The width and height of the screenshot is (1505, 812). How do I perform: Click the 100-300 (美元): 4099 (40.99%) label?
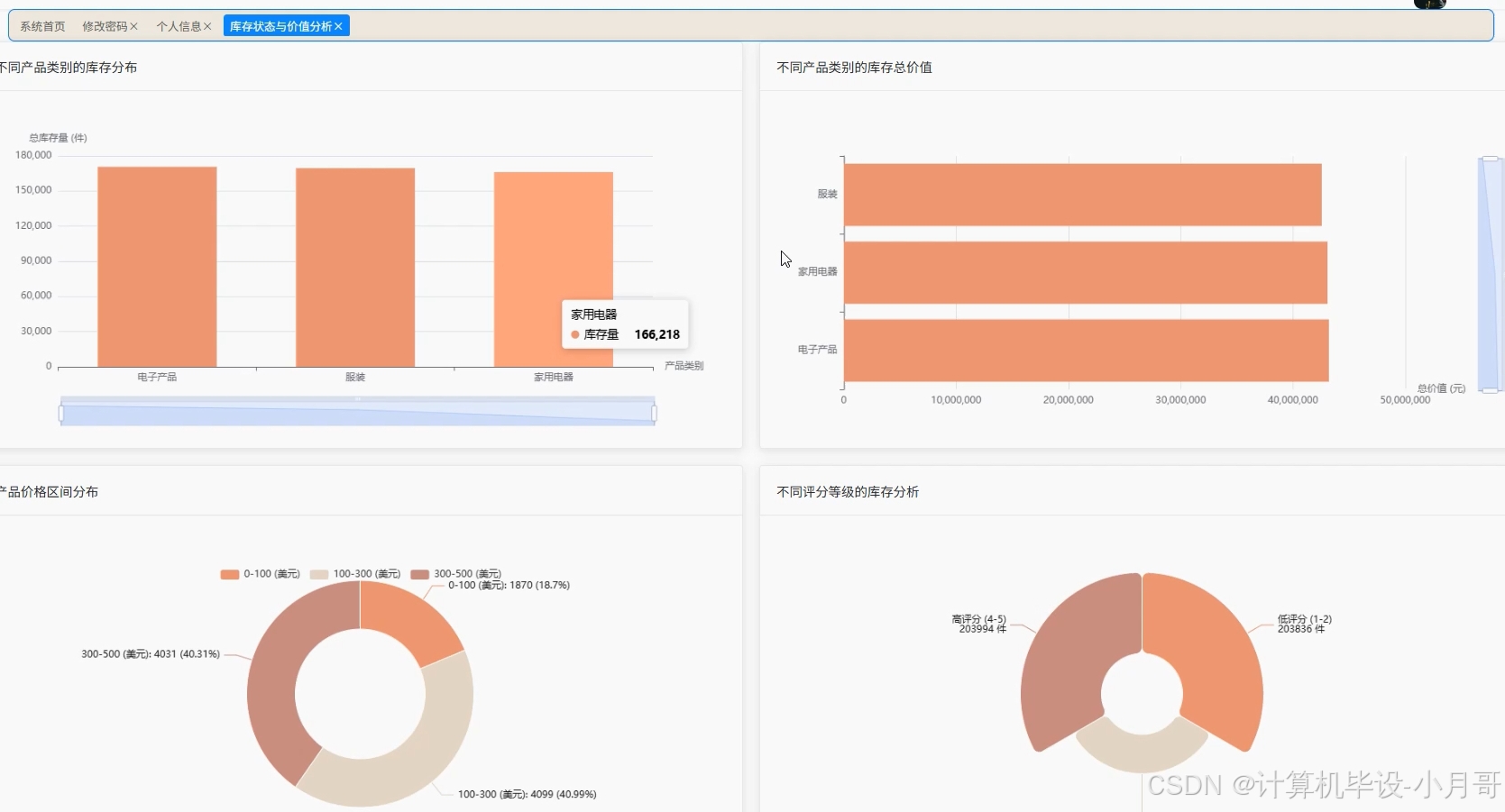pos(527,795)
